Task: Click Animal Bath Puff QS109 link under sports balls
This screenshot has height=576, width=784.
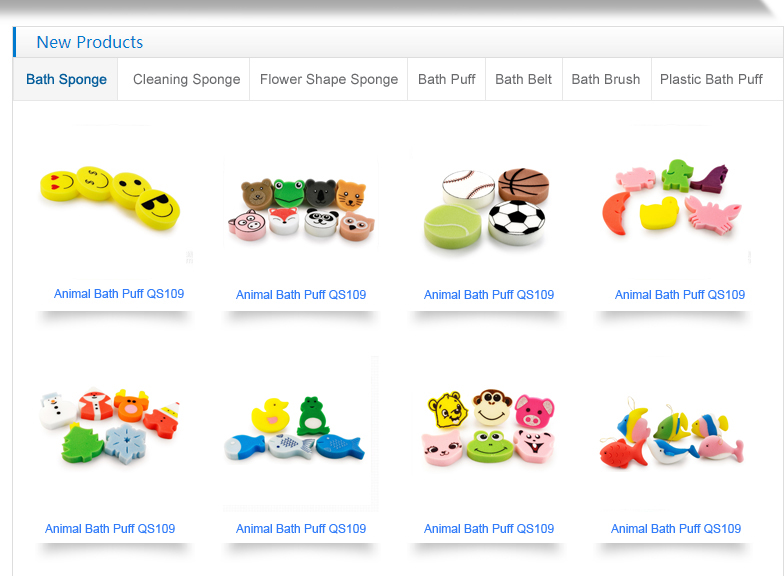Action: coord(489,295)
